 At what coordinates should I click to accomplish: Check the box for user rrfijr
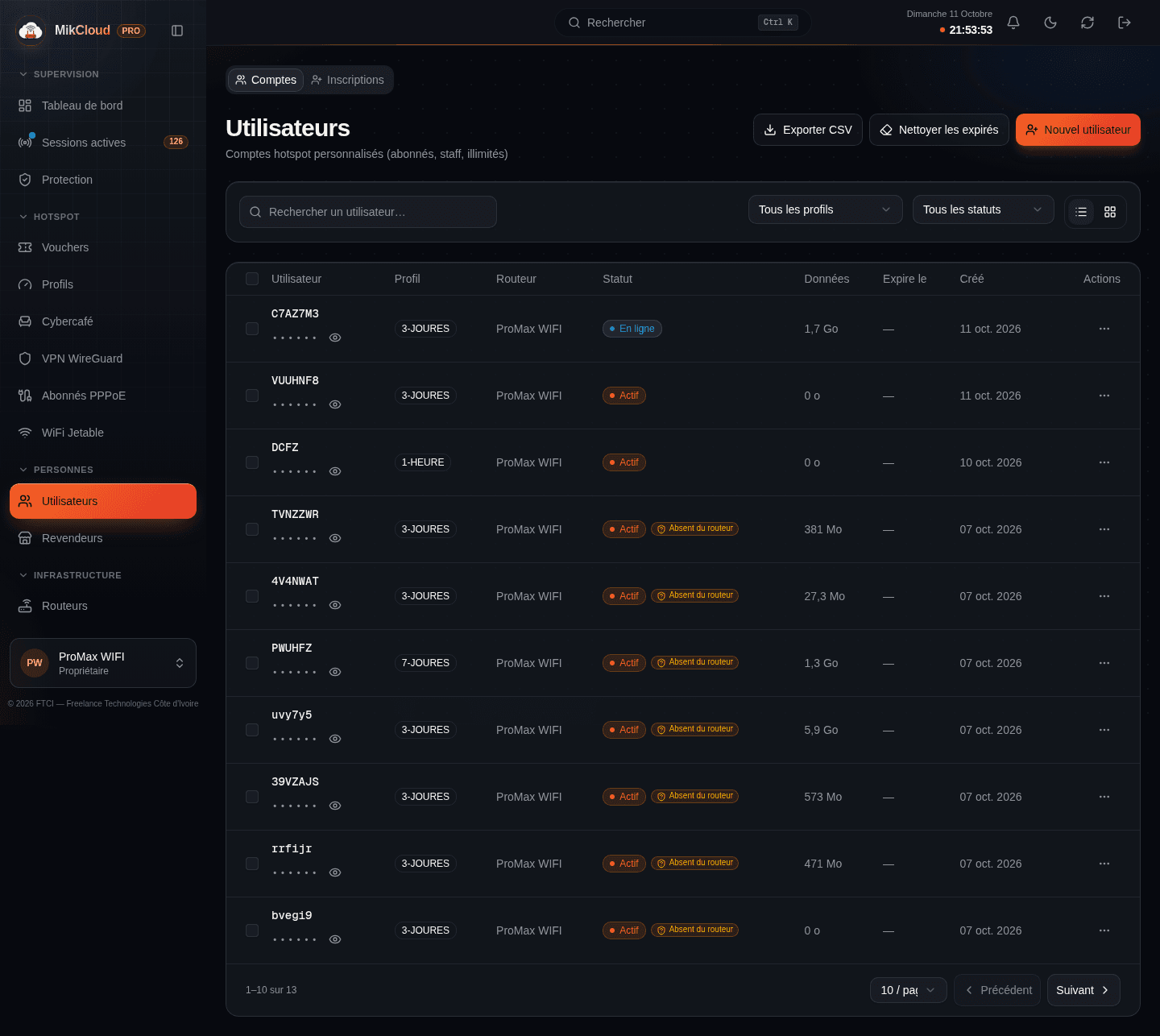[252, 864]
